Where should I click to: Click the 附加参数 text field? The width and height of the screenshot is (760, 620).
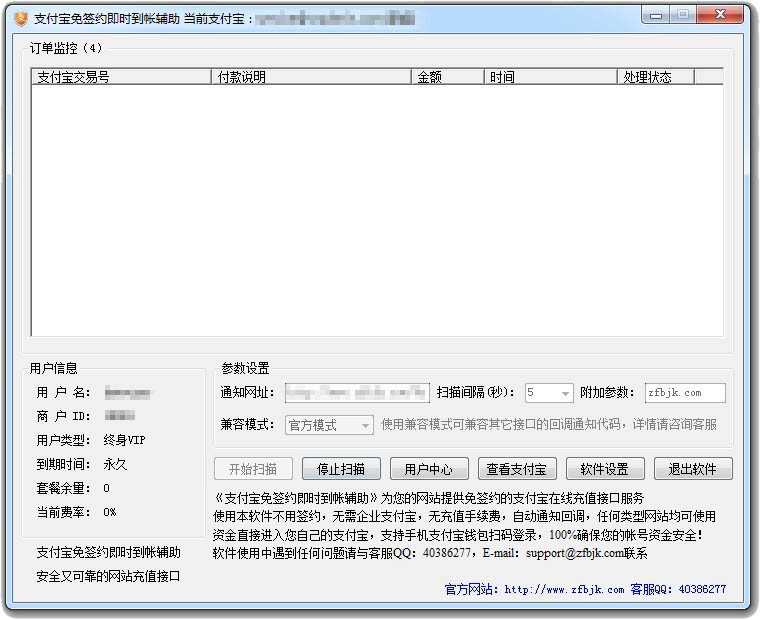pyautogui.click(x=685, y=393)
